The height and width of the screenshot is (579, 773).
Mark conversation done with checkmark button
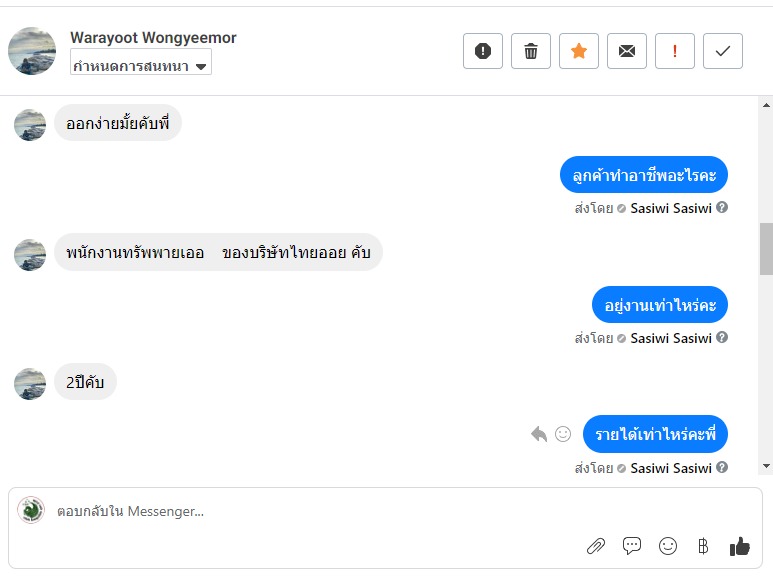click(x=723, y=51)
